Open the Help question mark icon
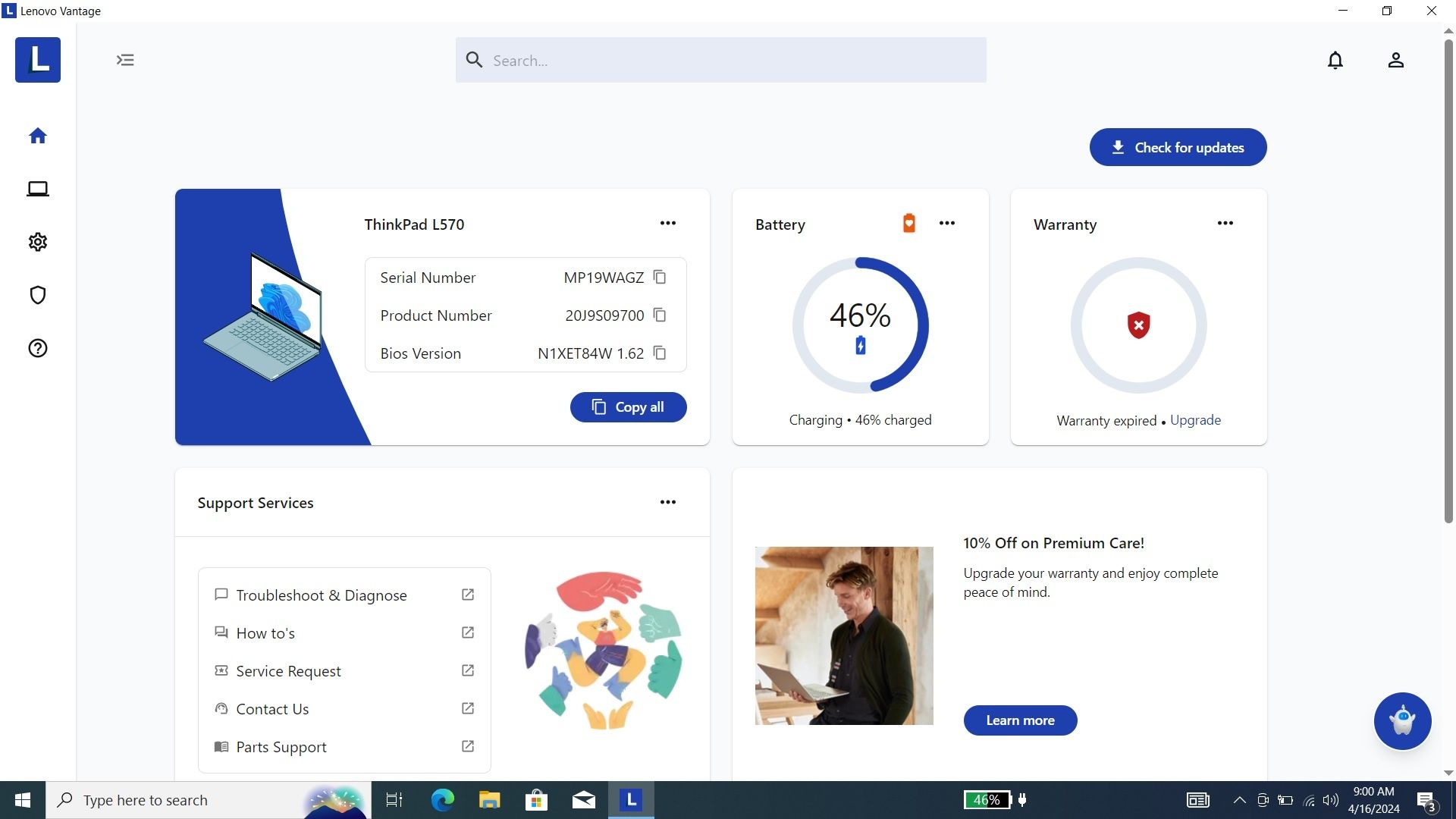The width and height of the screenshot is (1456, 819). pyautogui.click(x=37, y=348)
